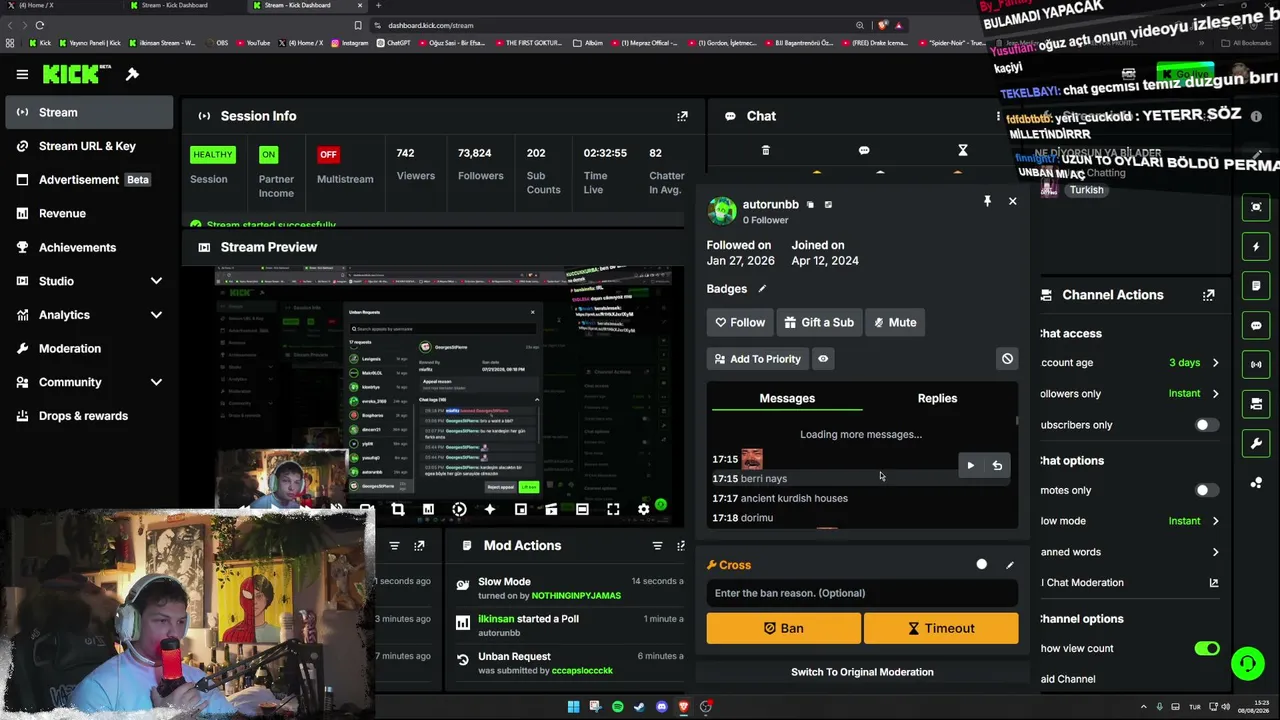Open the green support chat bubble
The width and height of the screenshot is (1280, 720).
(x=1247, y=663)
